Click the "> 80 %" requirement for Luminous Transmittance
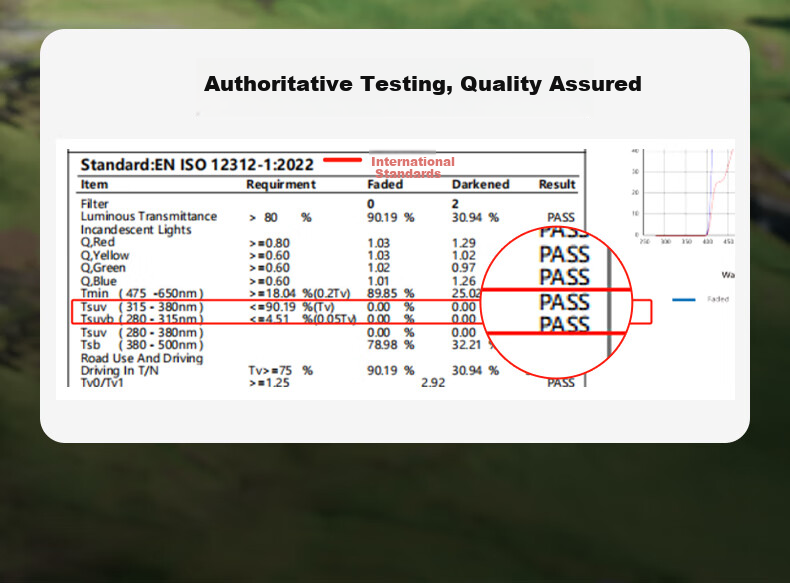 point(280,218)
